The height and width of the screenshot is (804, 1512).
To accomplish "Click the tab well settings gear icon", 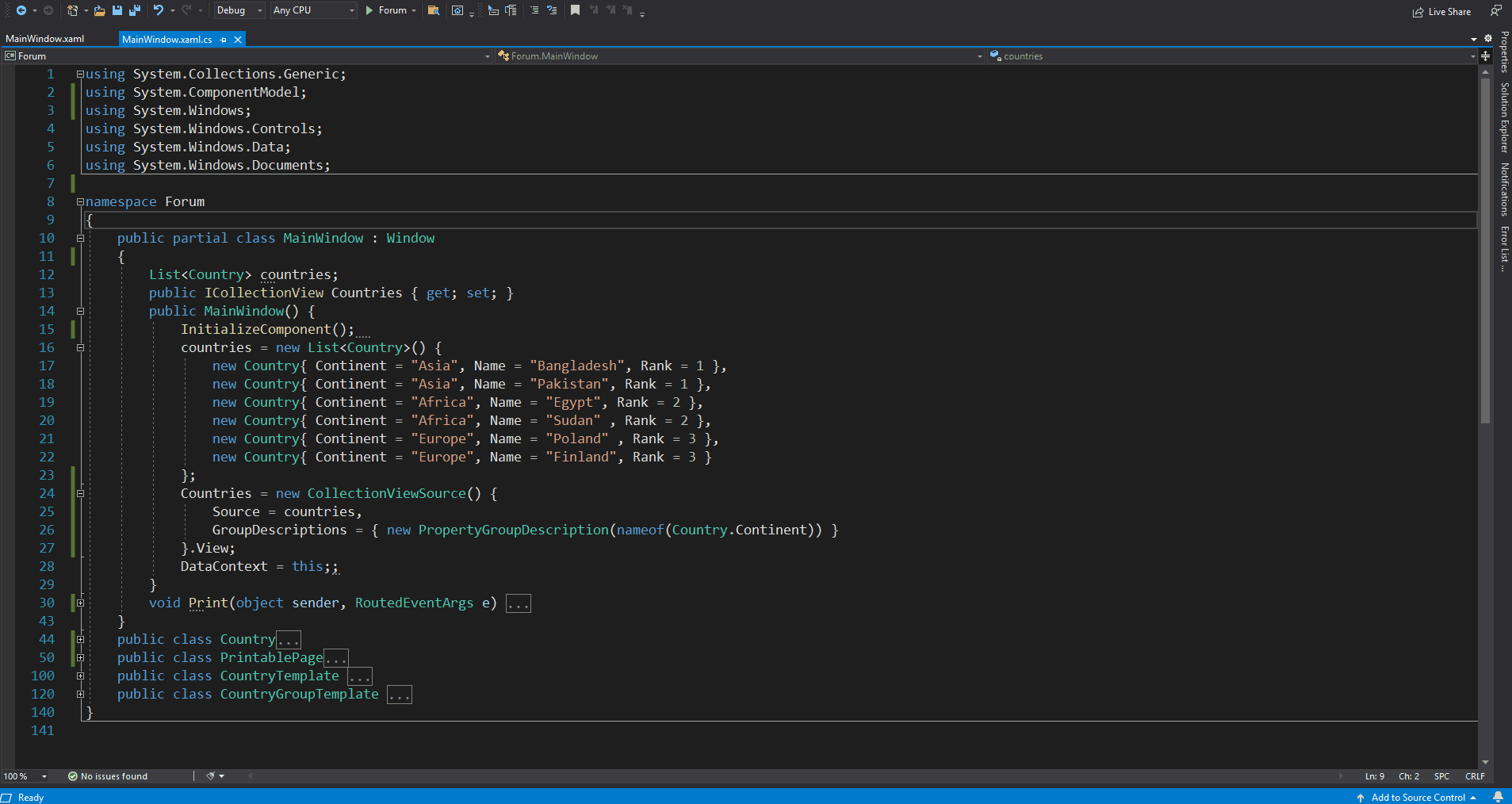I will point(1488,38).
